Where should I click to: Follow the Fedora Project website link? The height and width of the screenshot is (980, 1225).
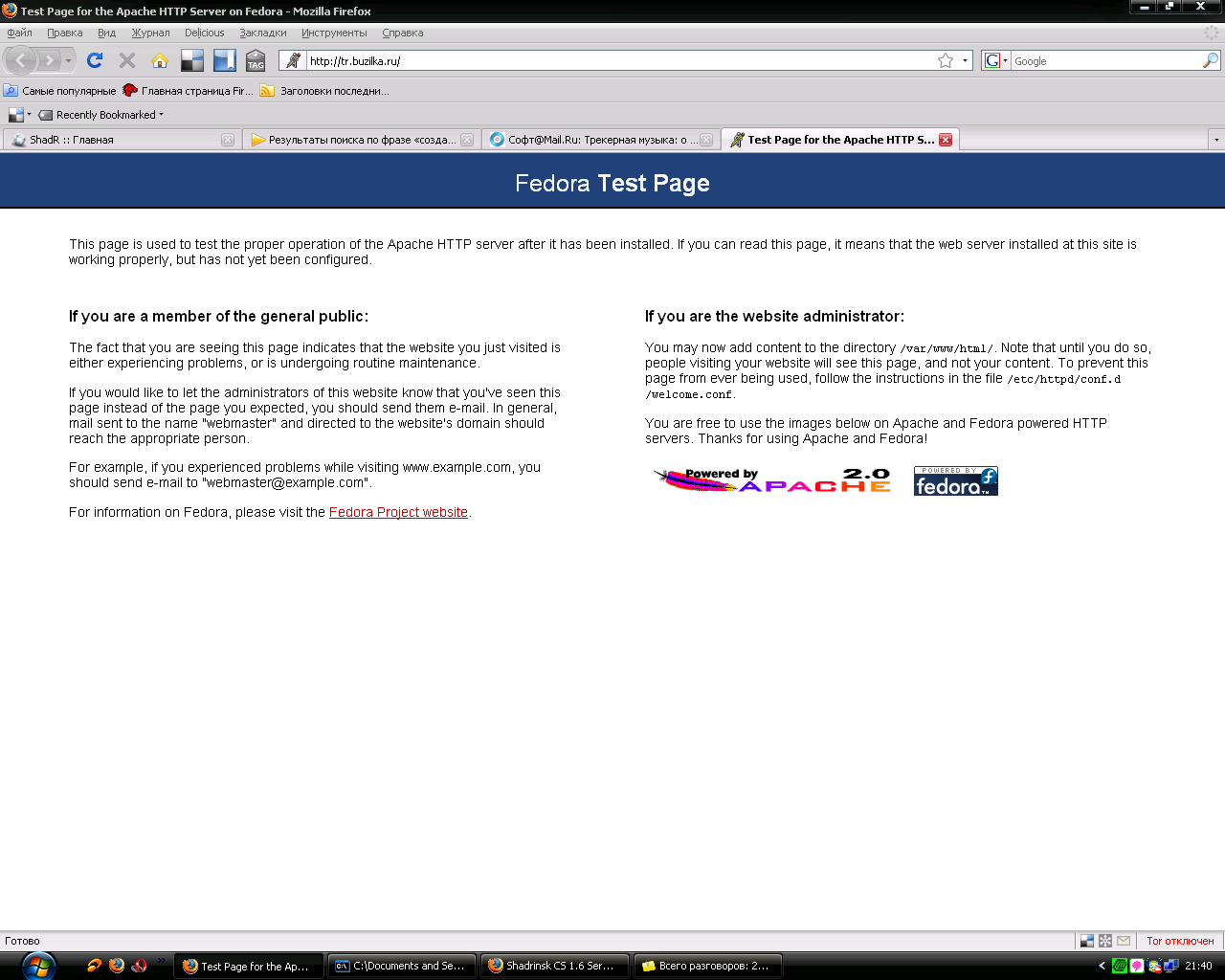[x=398, y=512]
